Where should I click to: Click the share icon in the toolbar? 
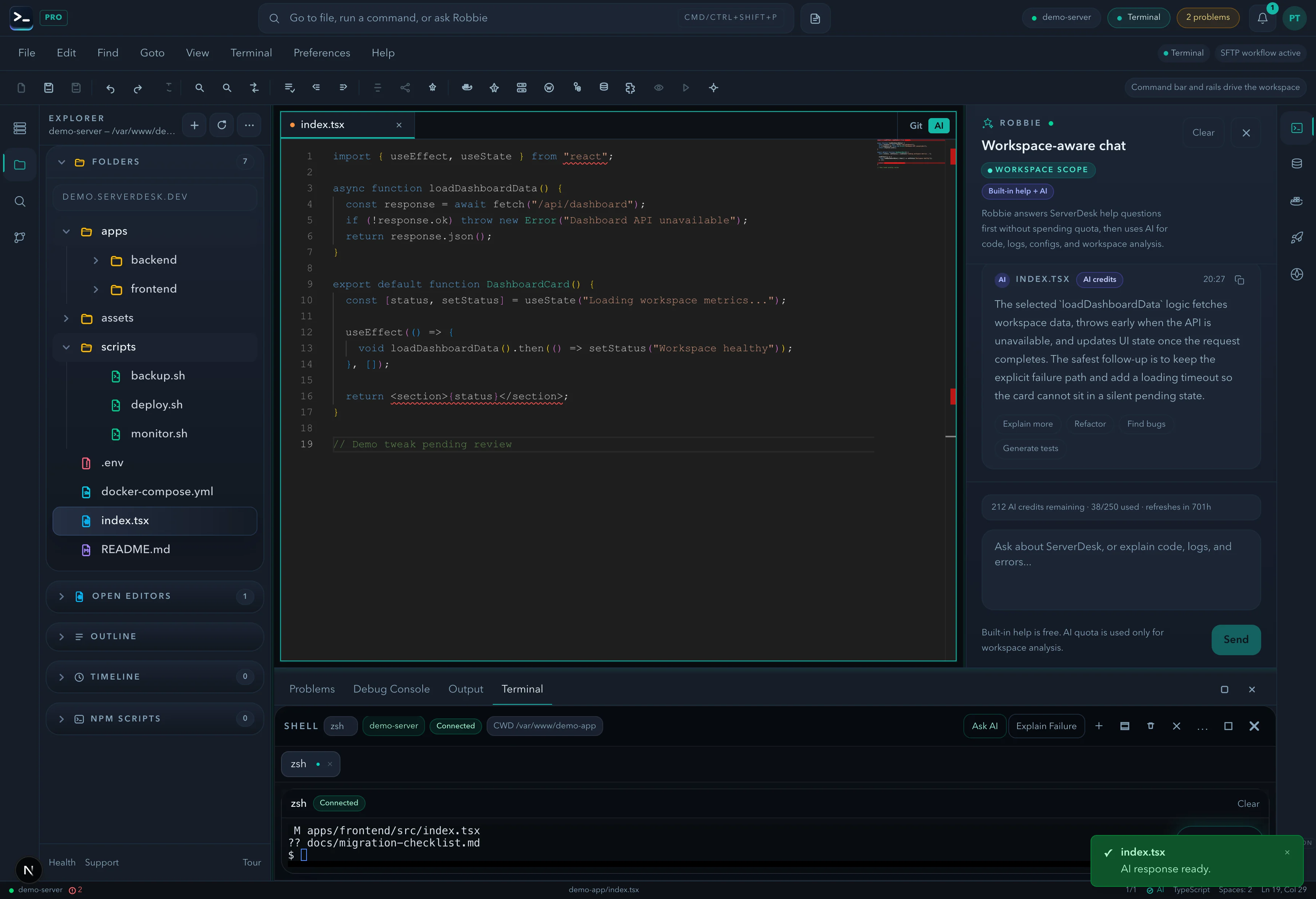click(x=405, y=88)
